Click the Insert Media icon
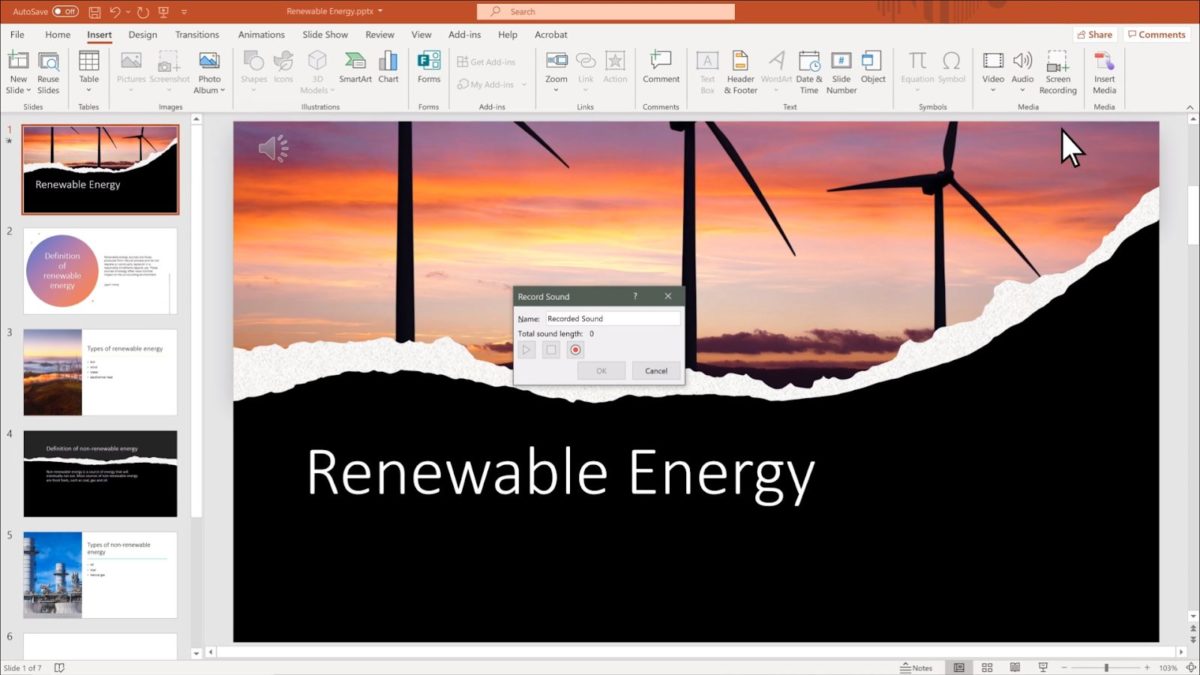The height and width of the screenshot is (675, 1200). point(1104,61)
